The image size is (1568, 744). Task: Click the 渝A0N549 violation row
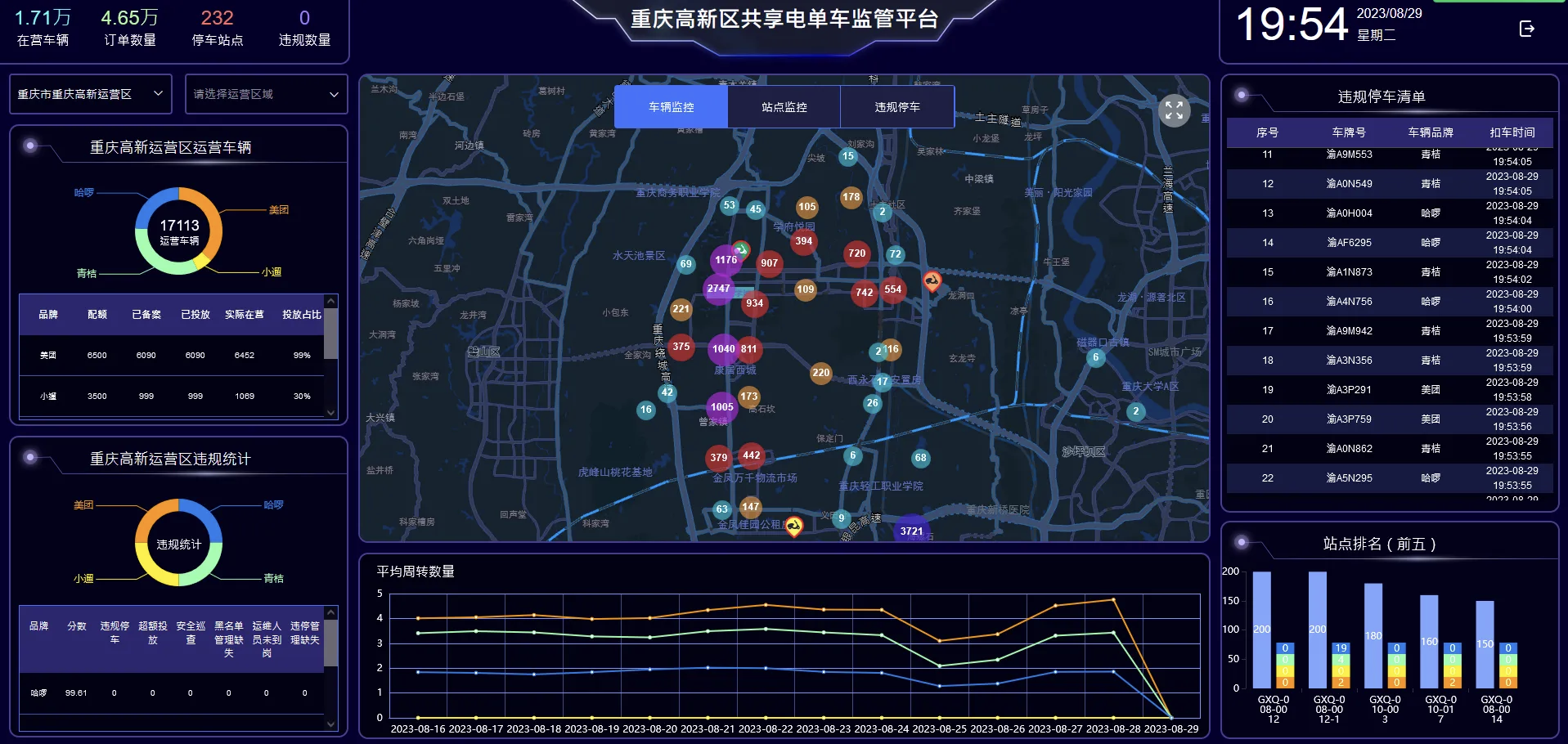coord(1349,184)
